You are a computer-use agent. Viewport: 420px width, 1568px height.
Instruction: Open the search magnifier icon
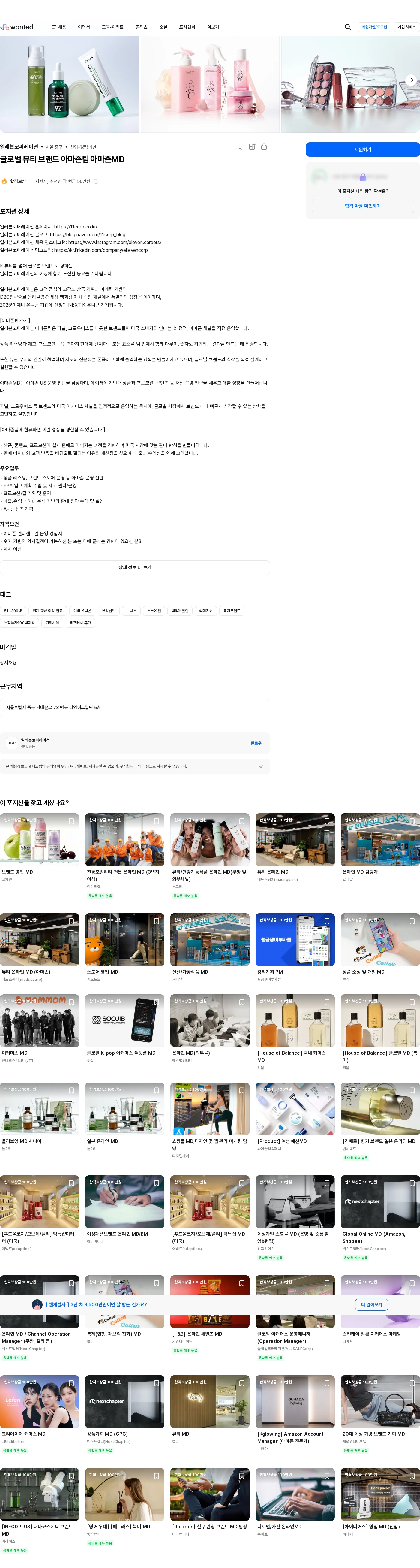point(348,27)
